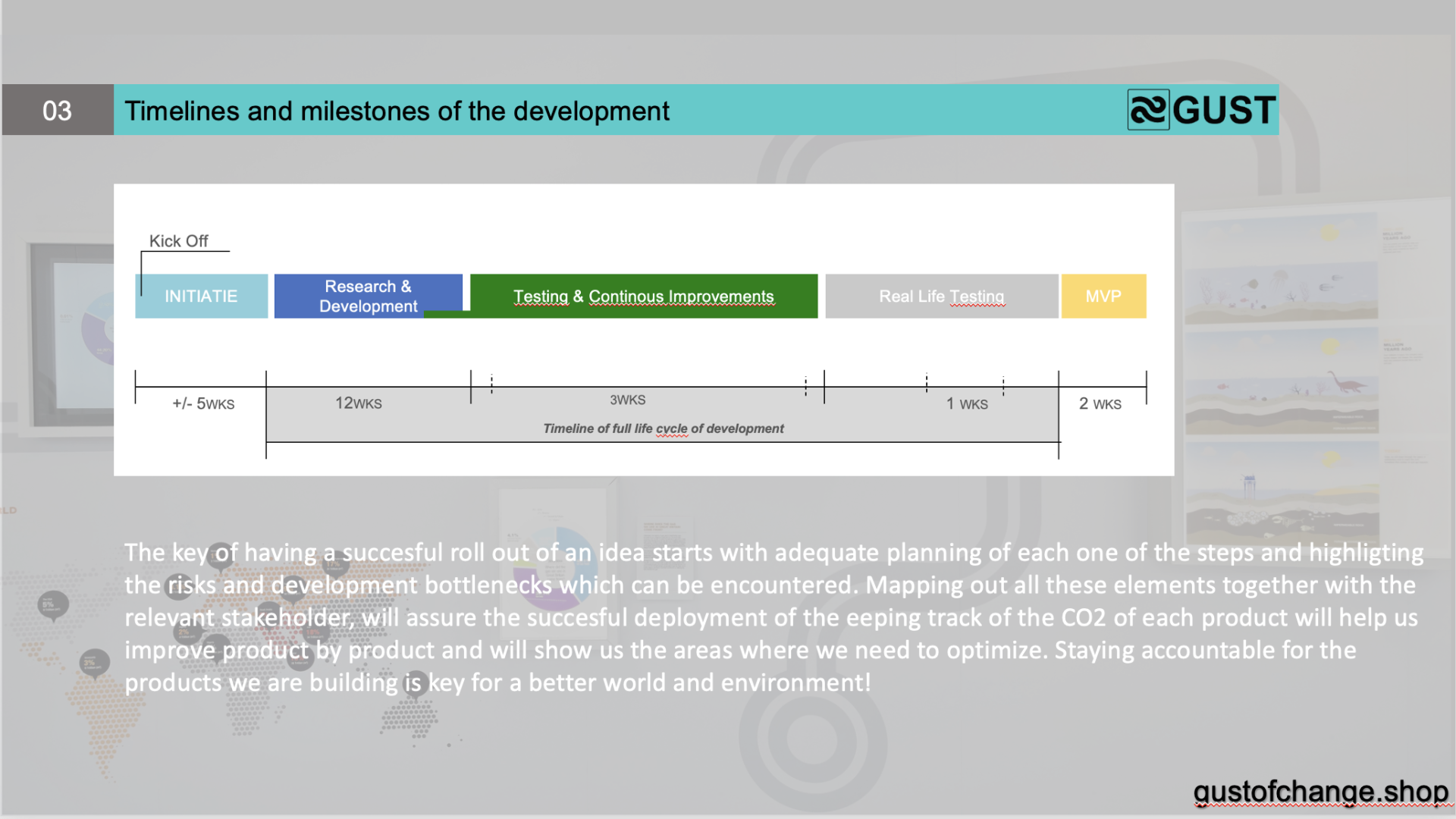Viewport: 1456px width, 819px height.
Task: Click the yellow MVP block
Action: pyautogui.click(x=1103, y=297)
